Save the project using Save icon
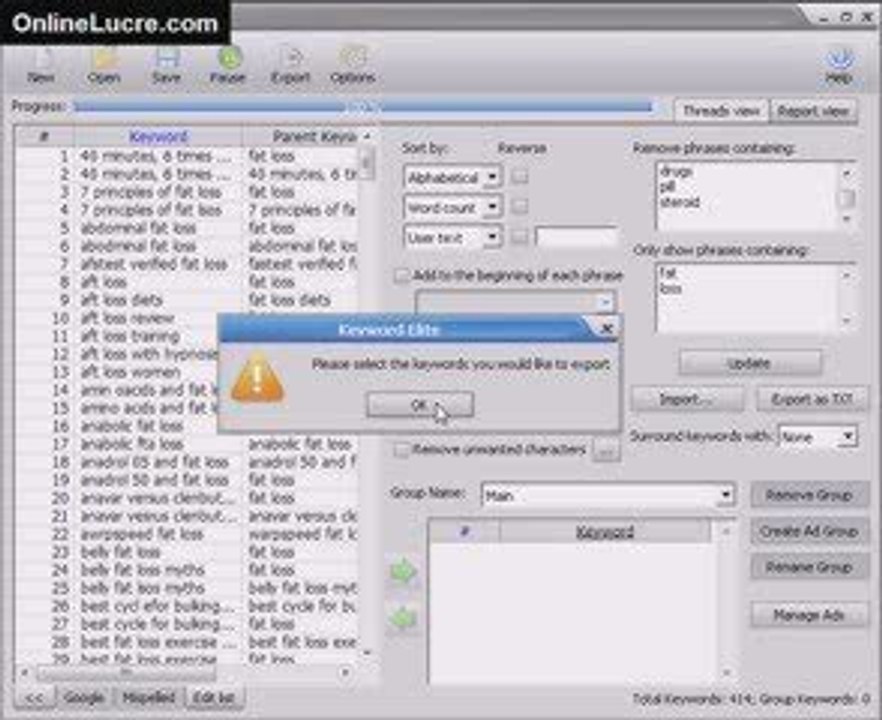This screenshot has height=720, width=882. coord(166,66)
